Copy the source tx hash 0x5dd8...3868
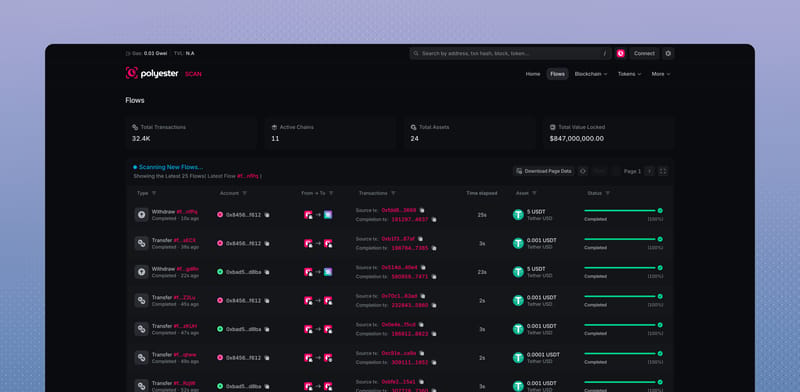The height and width of the screenshot is (392, 800). pos(422,210)
